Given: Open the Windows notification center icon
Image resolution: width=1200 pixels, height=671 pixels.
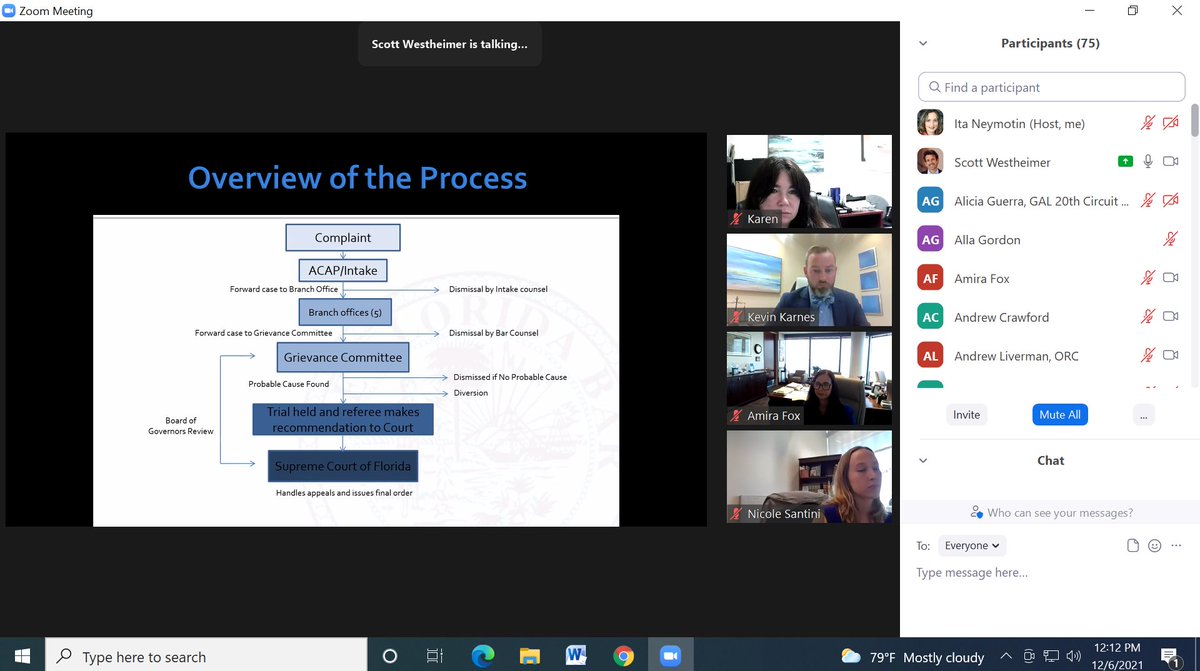Looking at the screenshot, I should click(x=1171, y=656).
